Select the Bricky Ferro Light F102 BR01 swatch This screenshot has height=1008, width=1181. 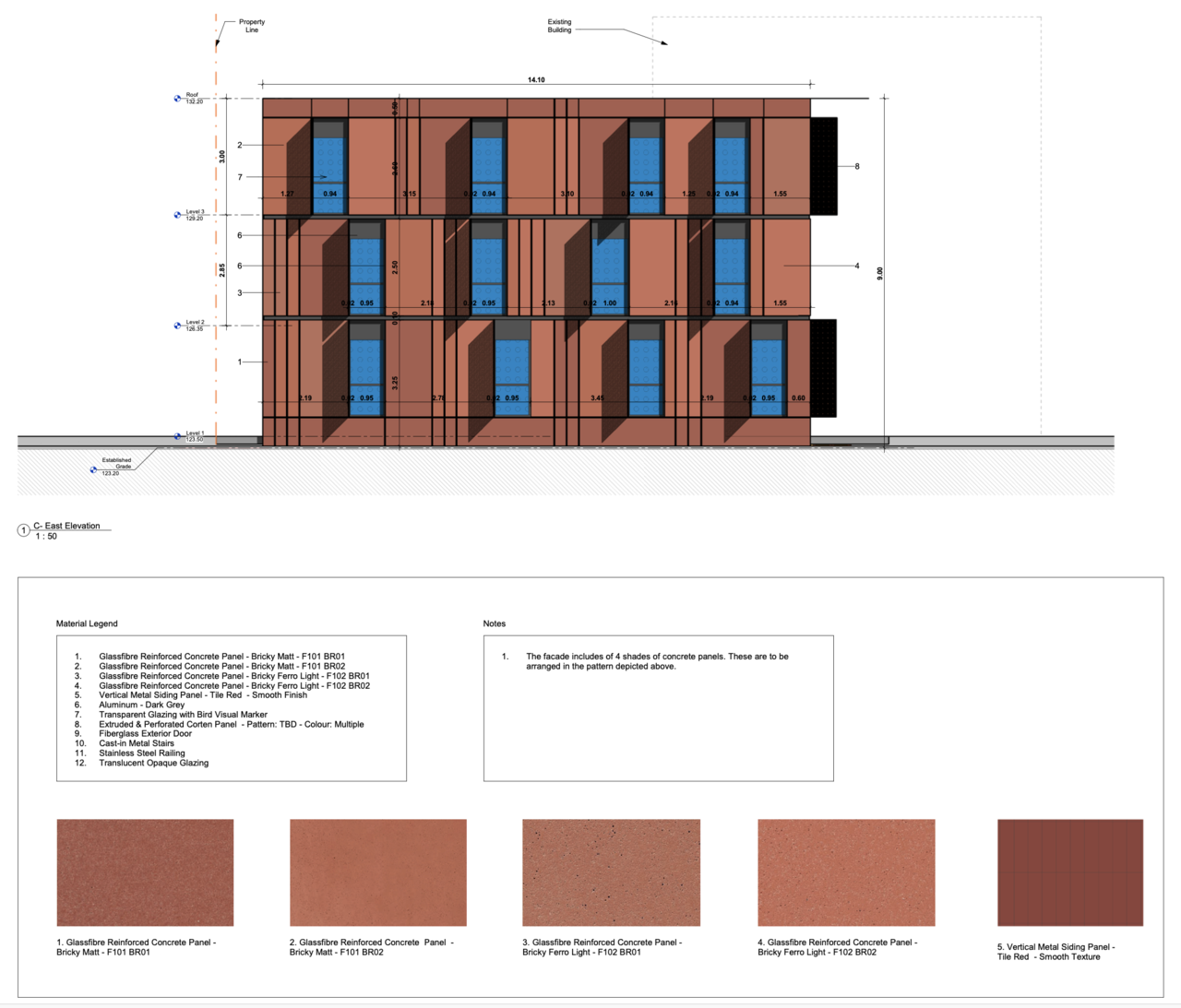point(611,872)
